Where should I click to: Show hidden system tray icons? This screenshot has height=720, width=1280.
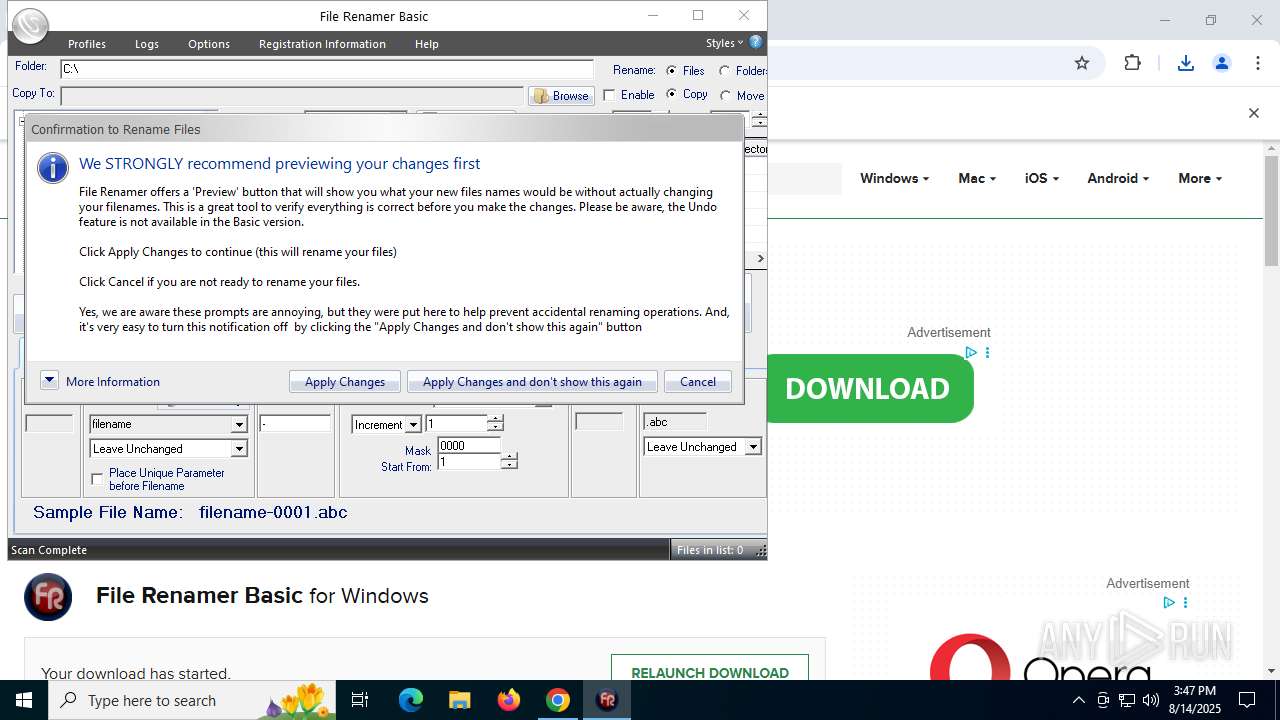pos(1078,700)
